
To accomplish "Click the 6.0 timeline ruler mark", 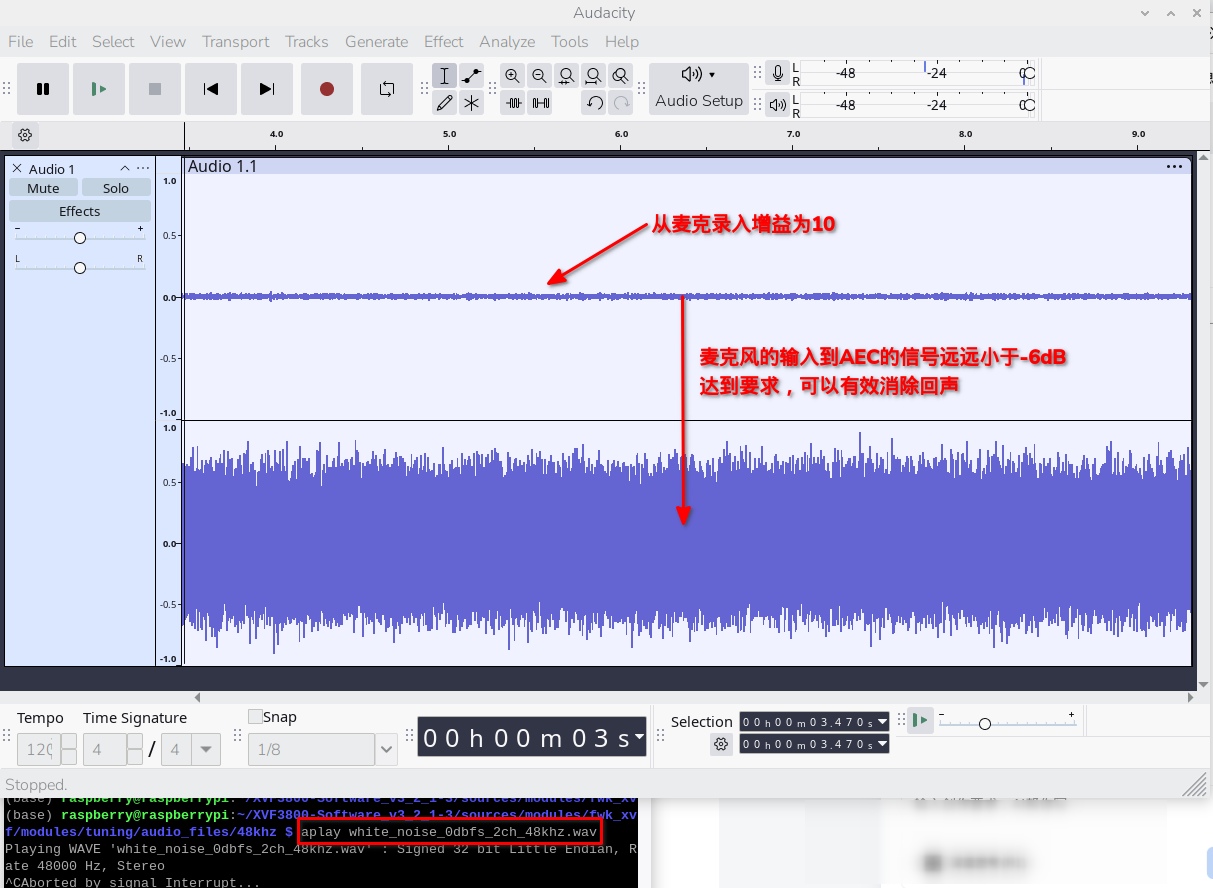I will (x=621, y=133).
